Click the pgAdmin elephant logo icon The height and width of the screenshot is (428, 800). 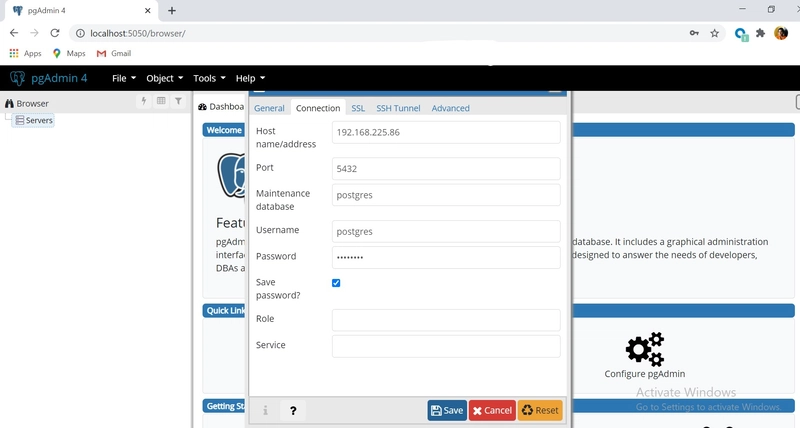click(17, 78)
